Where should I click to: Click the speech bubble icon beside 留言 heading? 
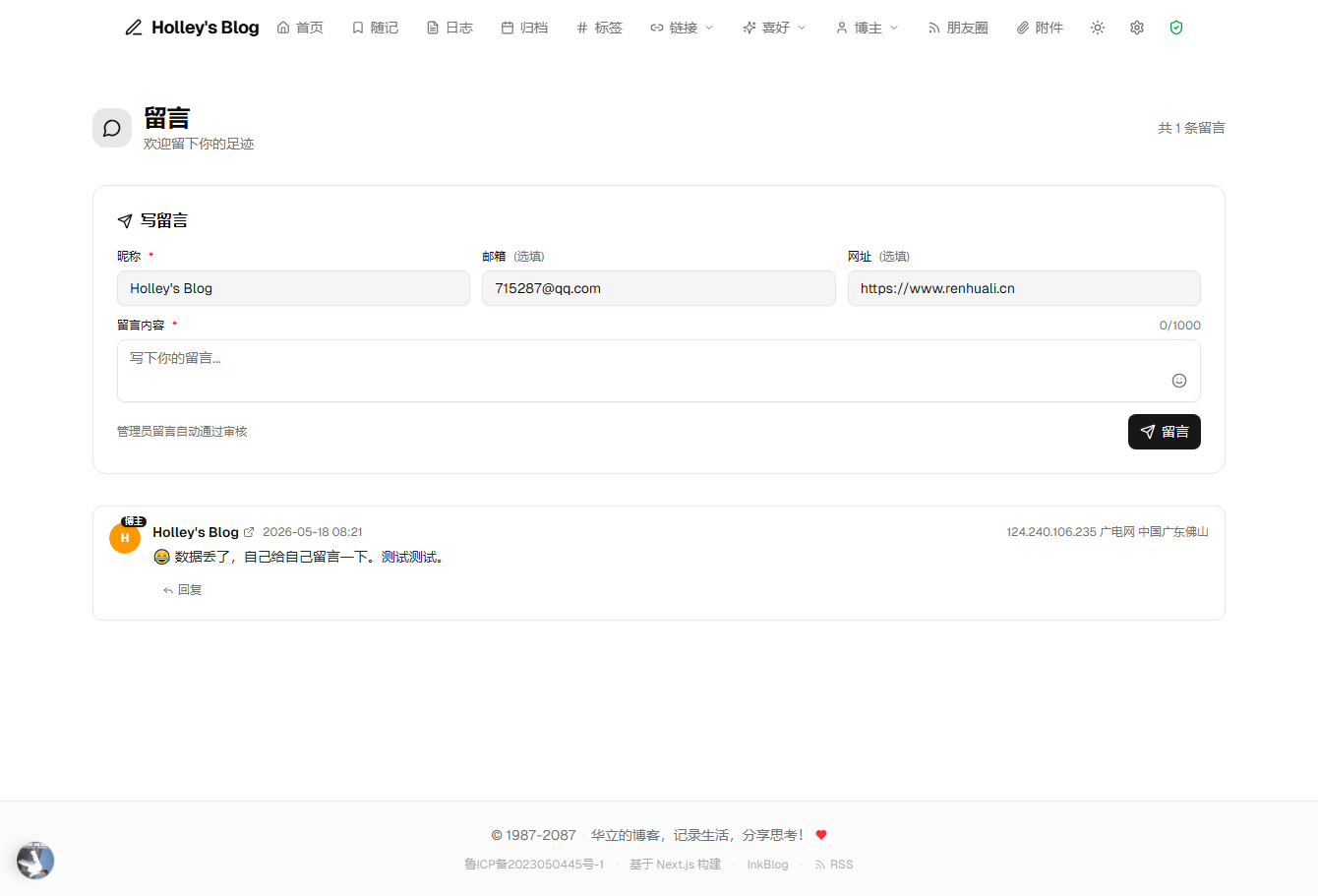point(112,128)
